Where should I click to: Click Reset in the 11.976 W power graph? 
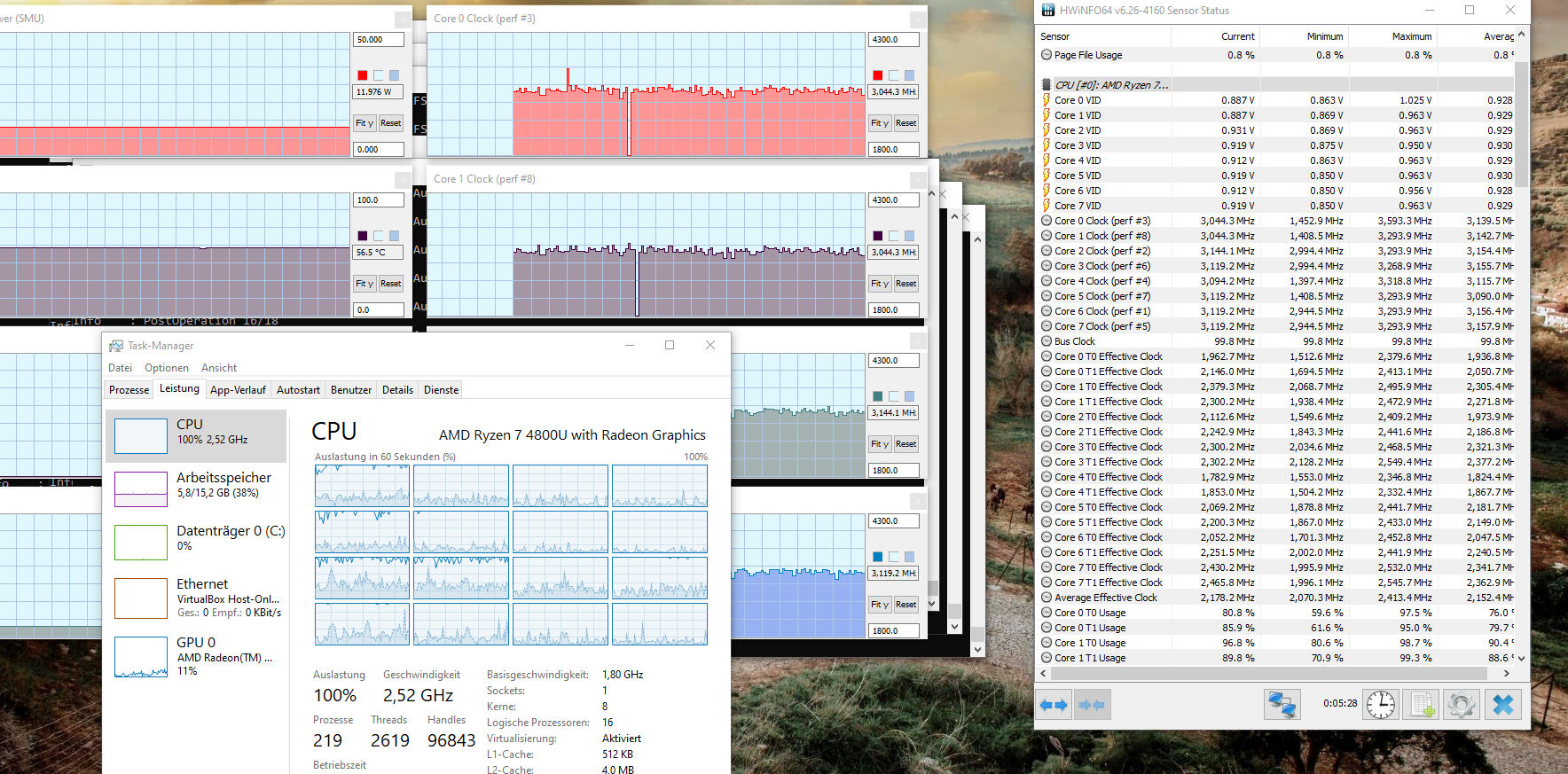pos(390,123)
